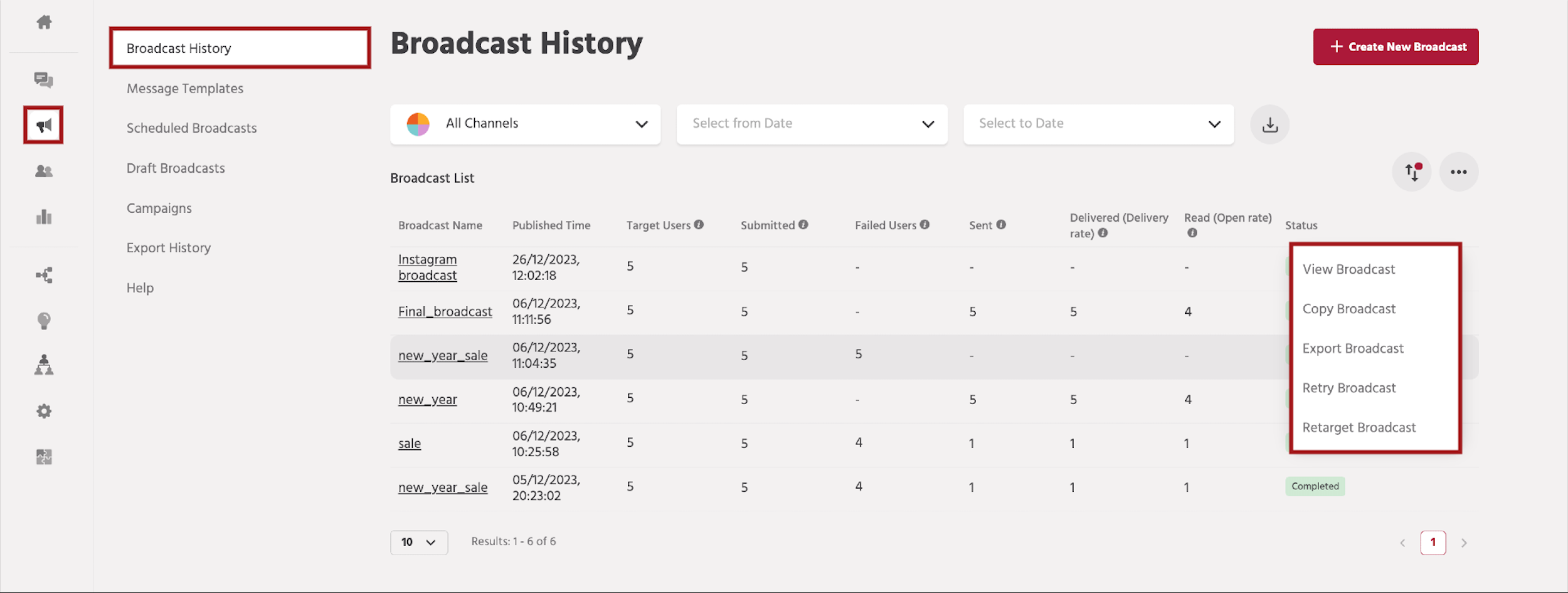This screenshot has height=593, width=1568.
Task: Open the sort order control with notification badge
Action: [x=1412, y=172]
